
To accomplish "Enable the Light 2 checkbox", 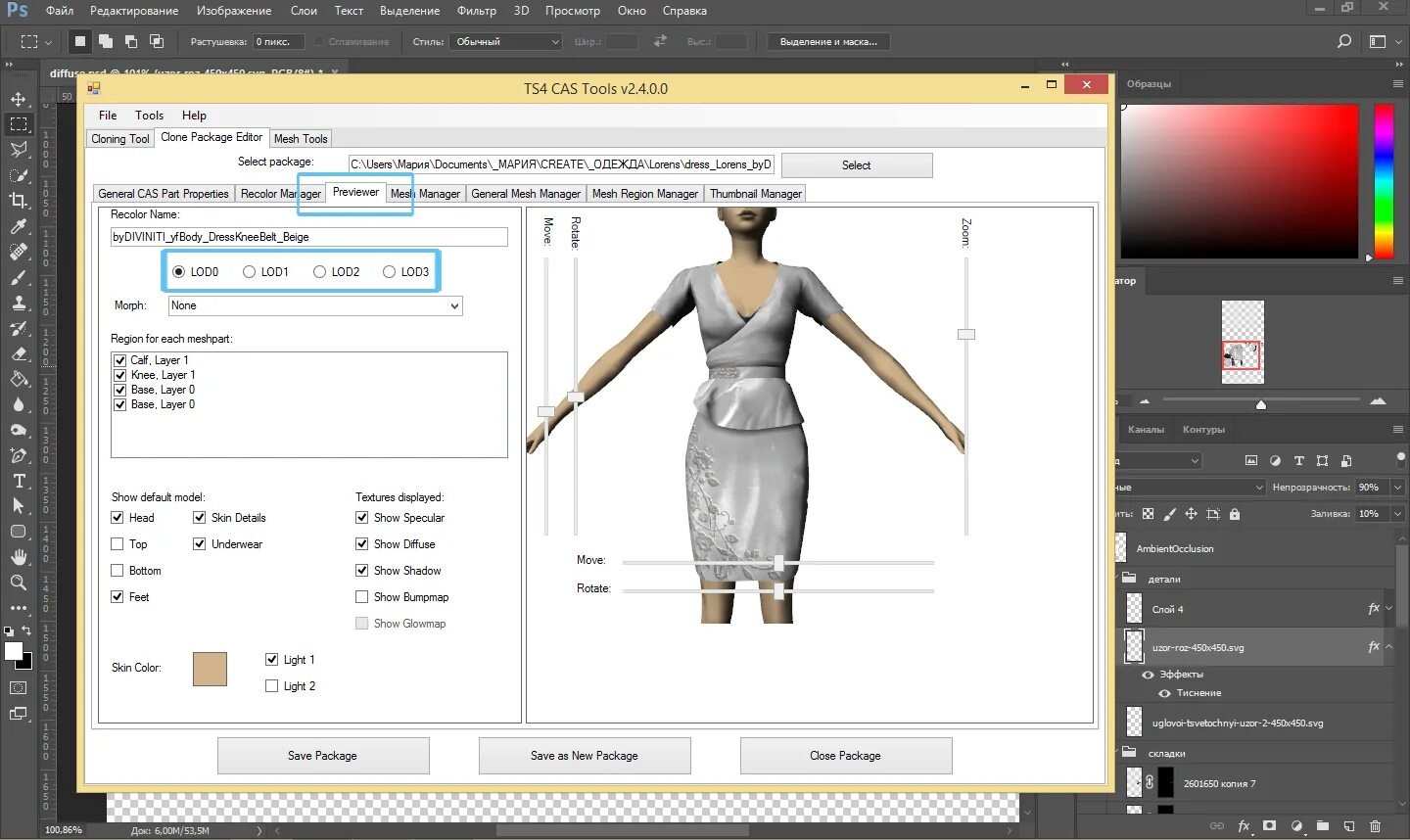I will point(271,686).
